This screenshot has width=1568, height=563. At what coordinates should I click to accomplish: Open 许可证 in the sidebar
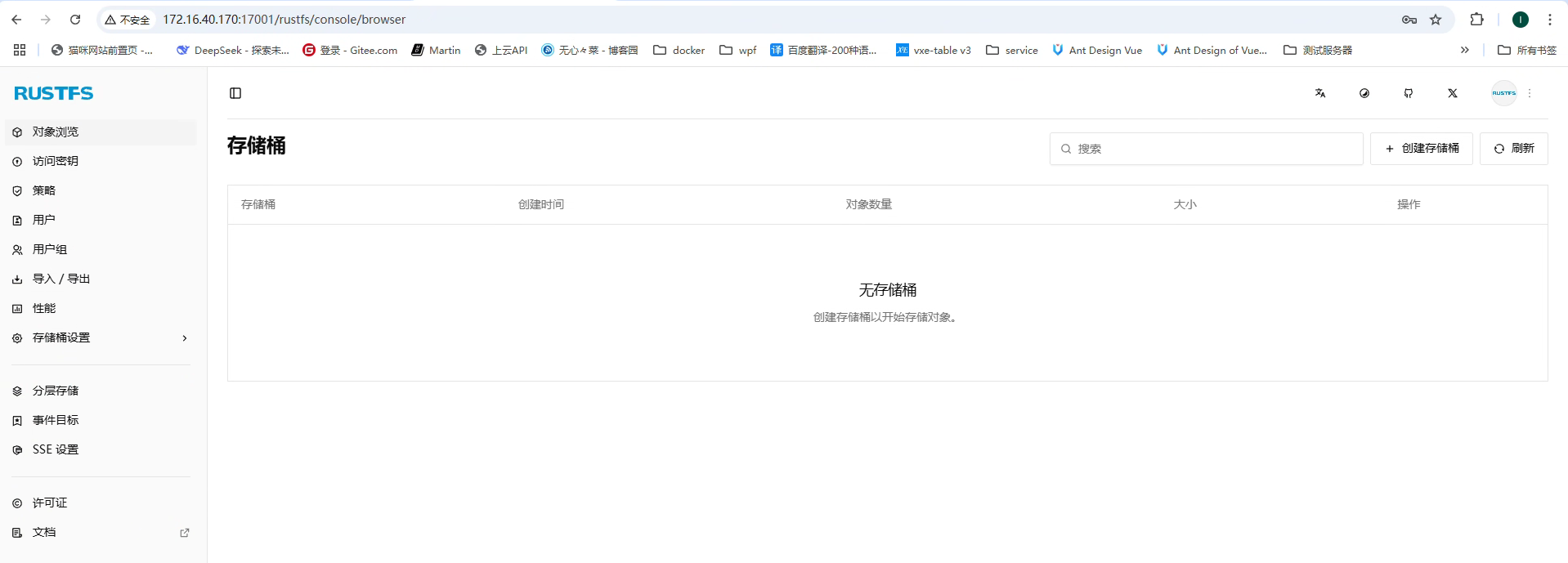tap(101, 503)
